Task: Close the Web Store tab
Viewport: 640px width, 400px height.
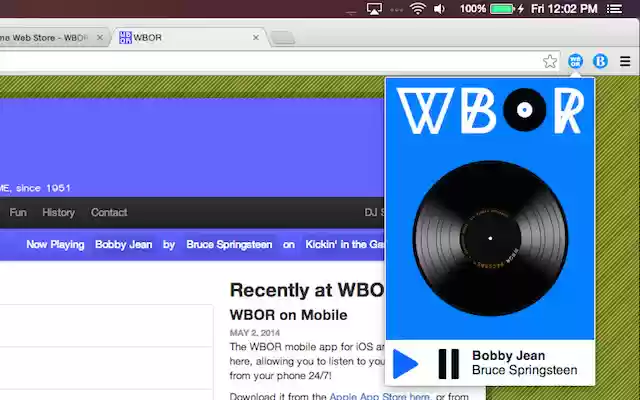Action: (x=100, y=38)
